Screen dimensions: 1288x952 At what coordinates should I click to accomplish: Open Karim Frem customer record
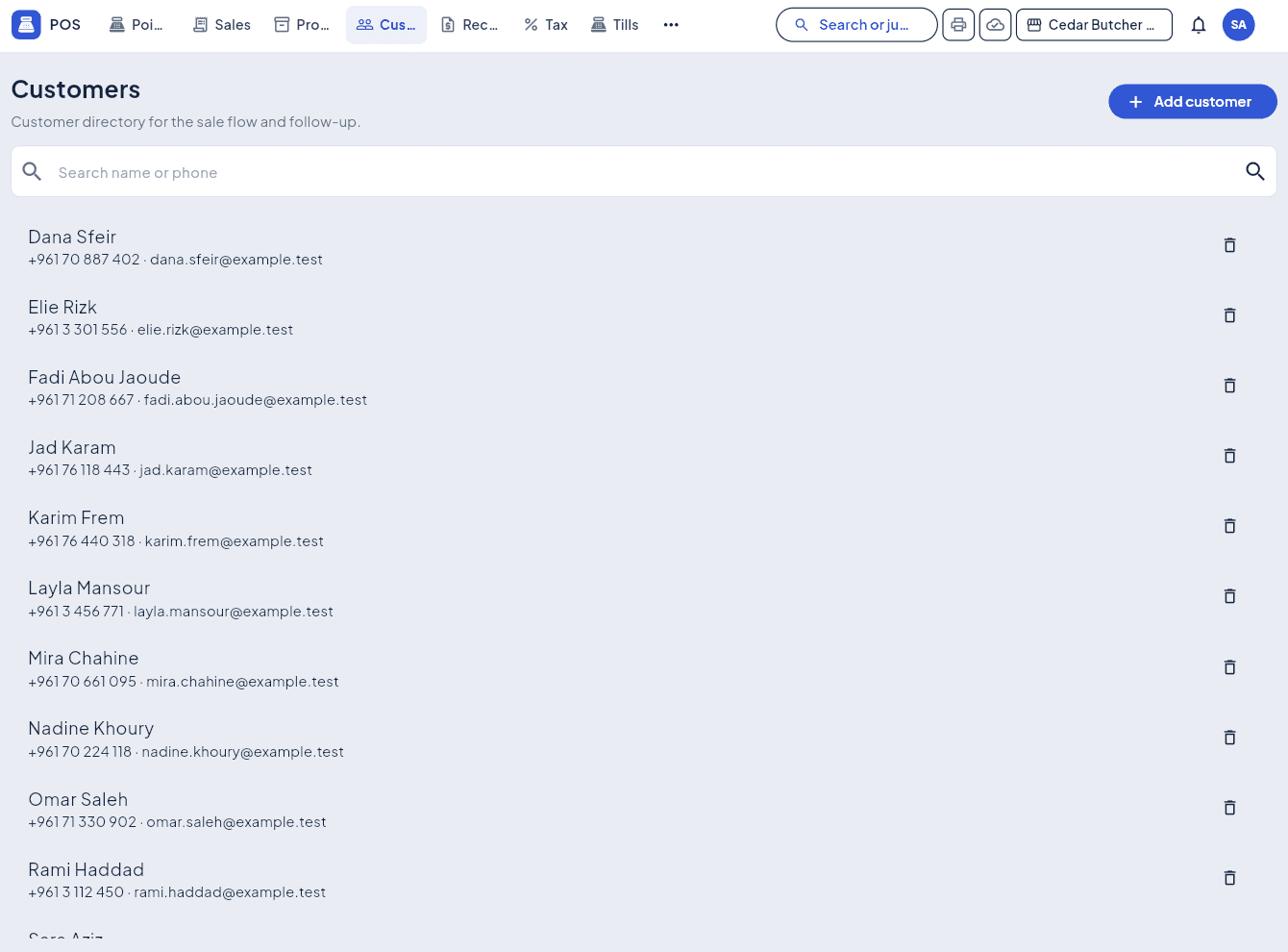coord(644,528)
